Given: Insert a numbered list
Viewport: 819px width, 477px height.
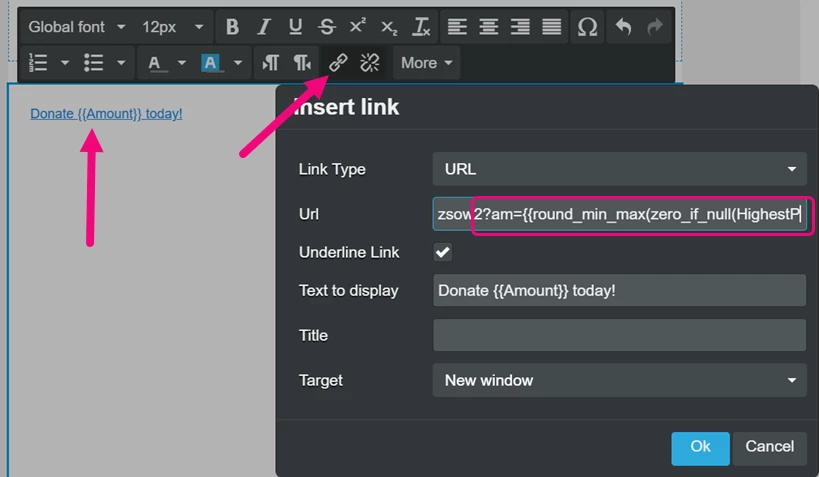Looking at the screenshot, I should pyautogui.click(x=38, y=63).
